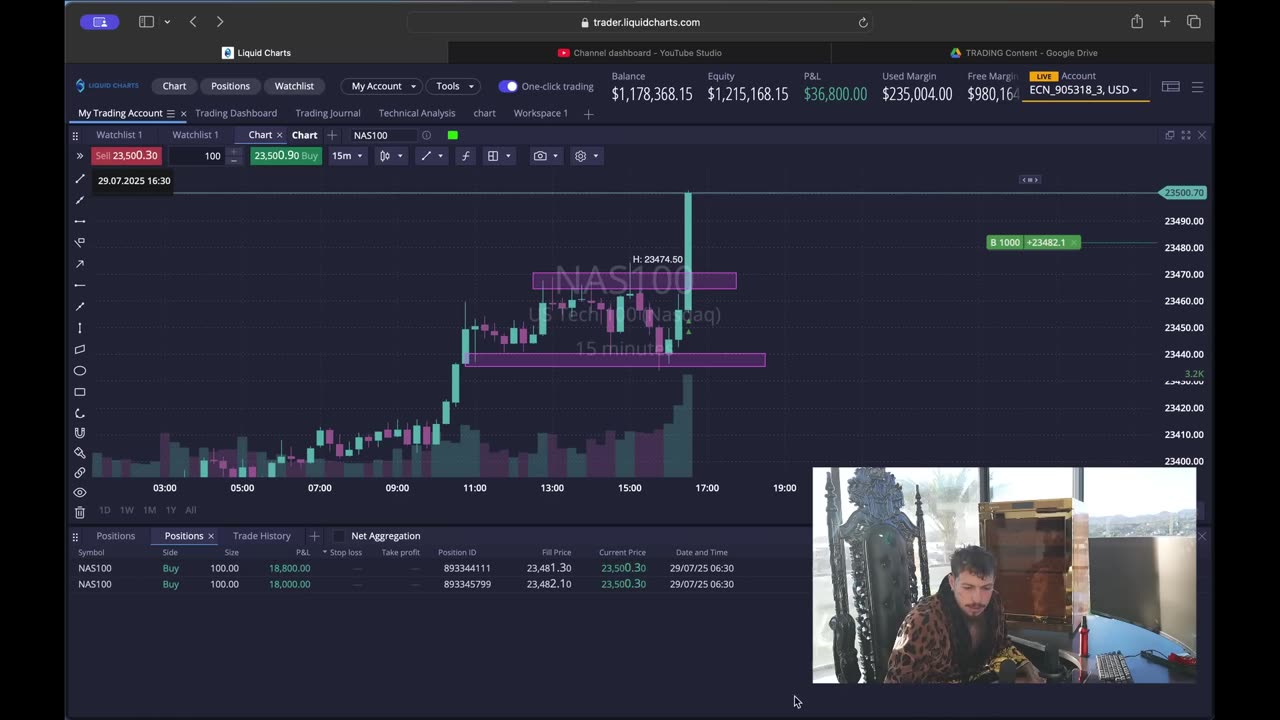
Task: Click the Chart pill button
Action: (x=174, y=86)
